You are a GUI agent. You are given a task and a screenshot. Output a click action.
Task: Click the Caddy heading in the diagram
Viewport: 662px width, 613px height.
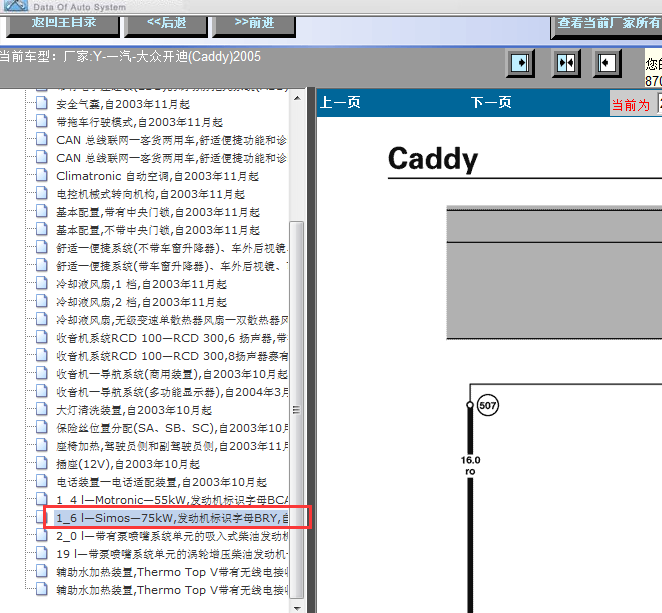(433, 159)
